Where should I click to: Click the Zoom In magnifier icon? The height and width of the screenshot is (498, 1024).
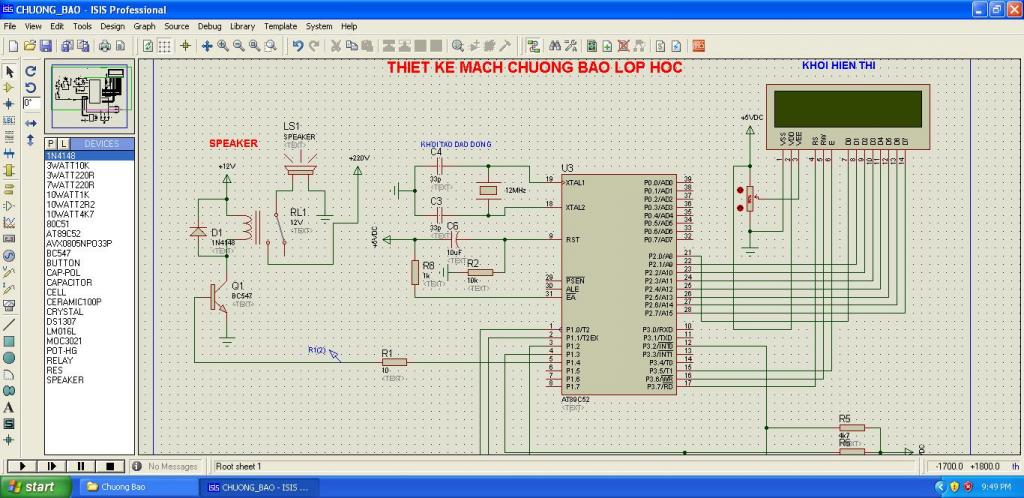(x=223, y=46)
